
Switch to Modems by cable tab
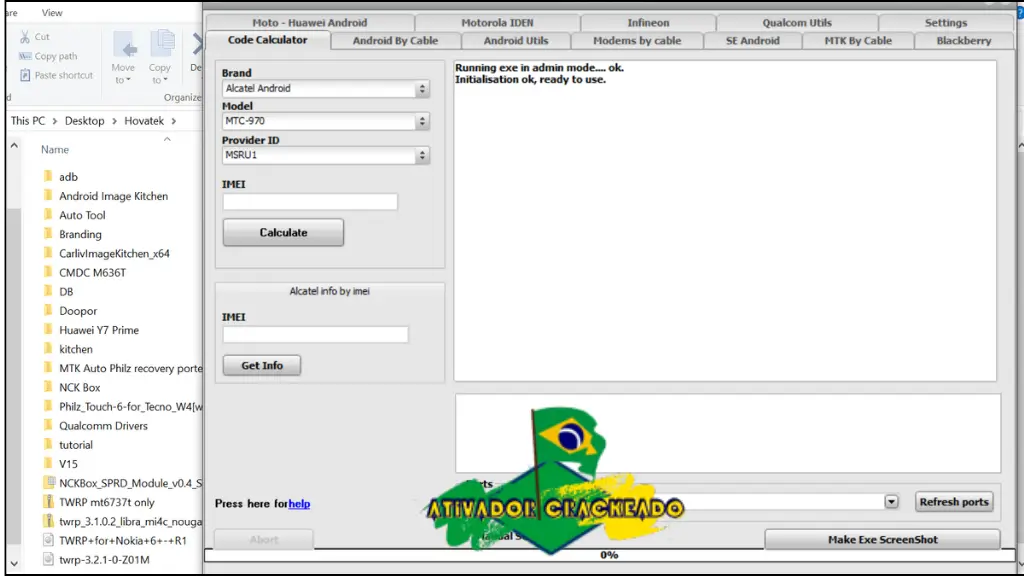pos(637,40)
